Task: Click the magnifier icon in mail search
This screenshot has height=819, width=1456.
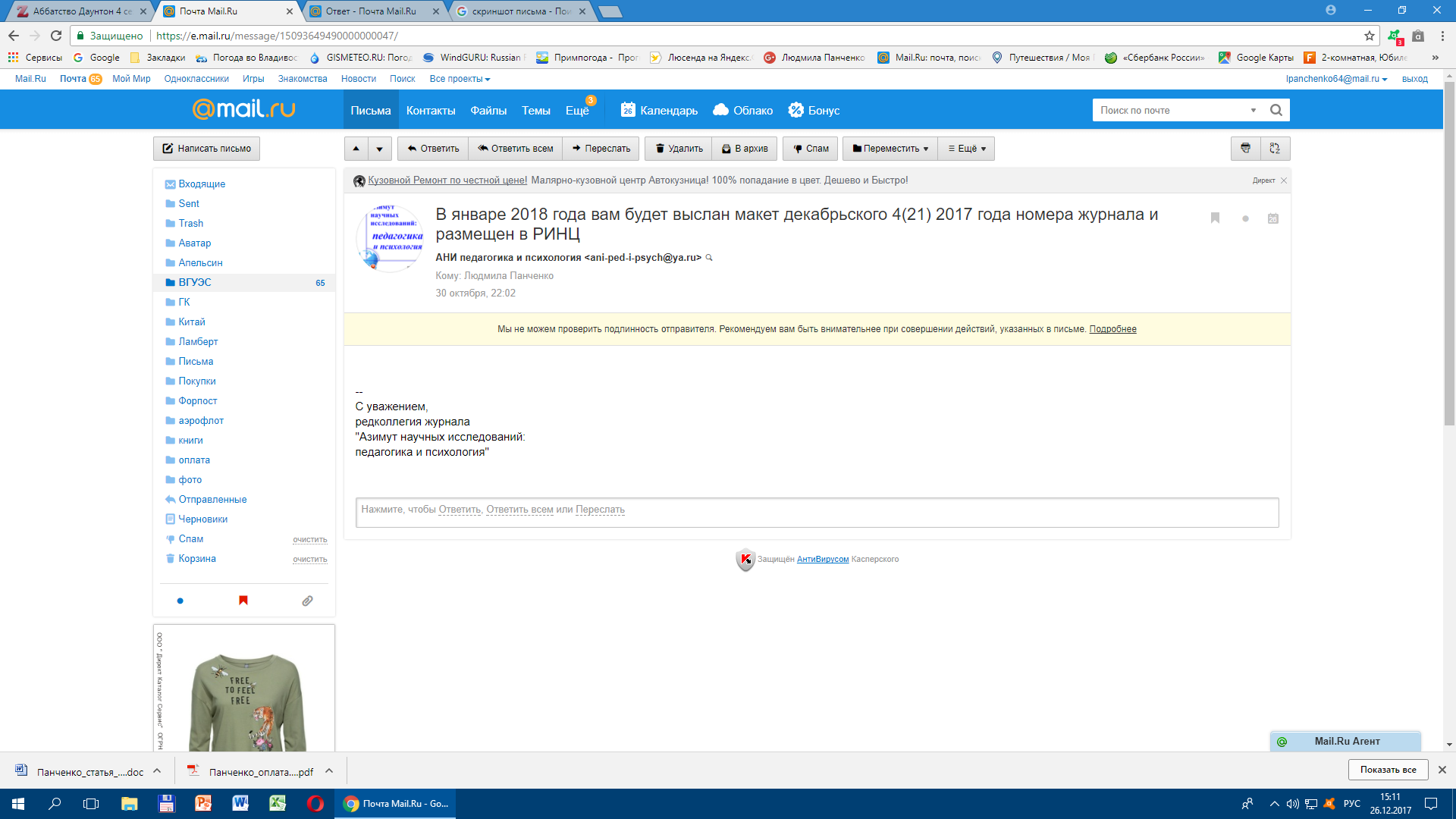Action: coord(1276,111)
